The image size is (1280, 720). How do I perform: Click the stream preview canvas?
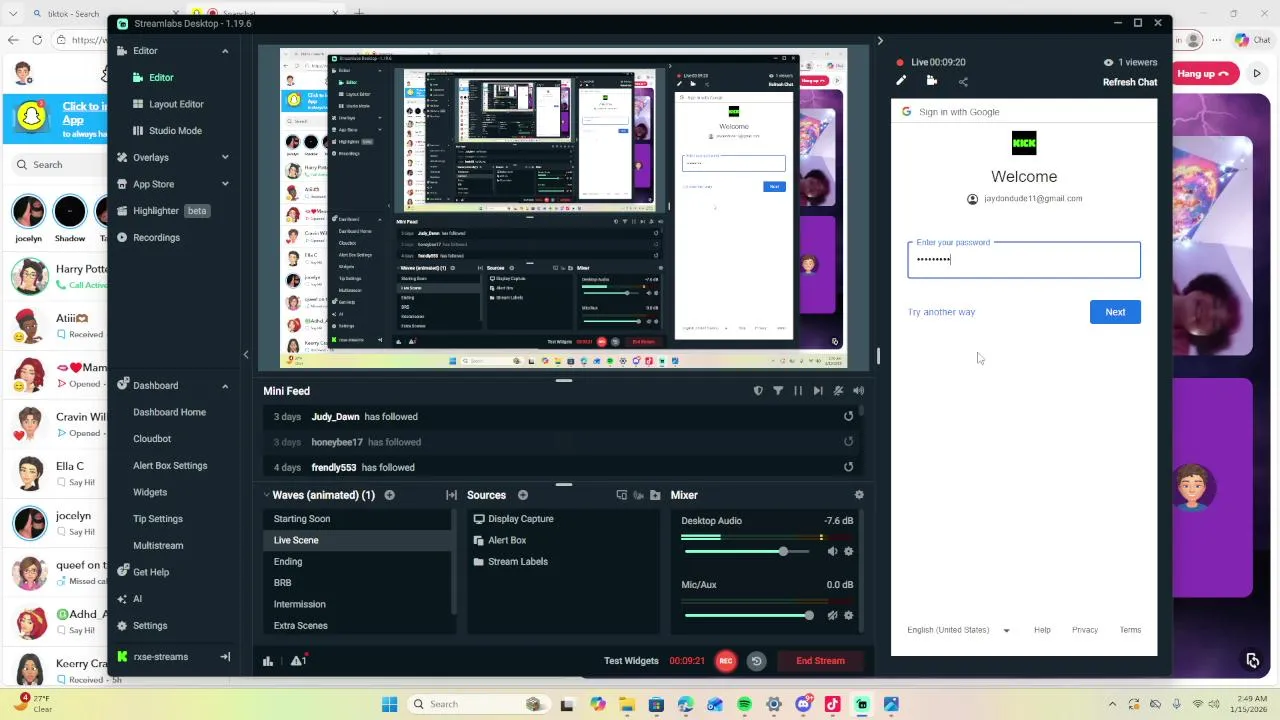click(x=563, y=208)
